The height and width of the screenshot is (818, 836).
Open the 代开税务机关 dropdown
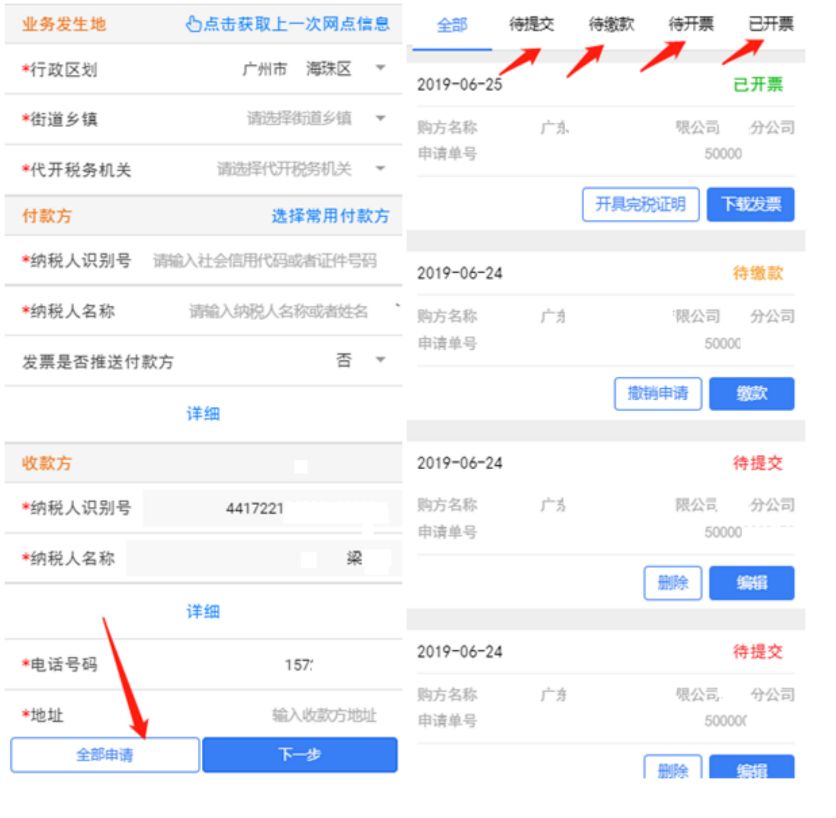[380, 169]
